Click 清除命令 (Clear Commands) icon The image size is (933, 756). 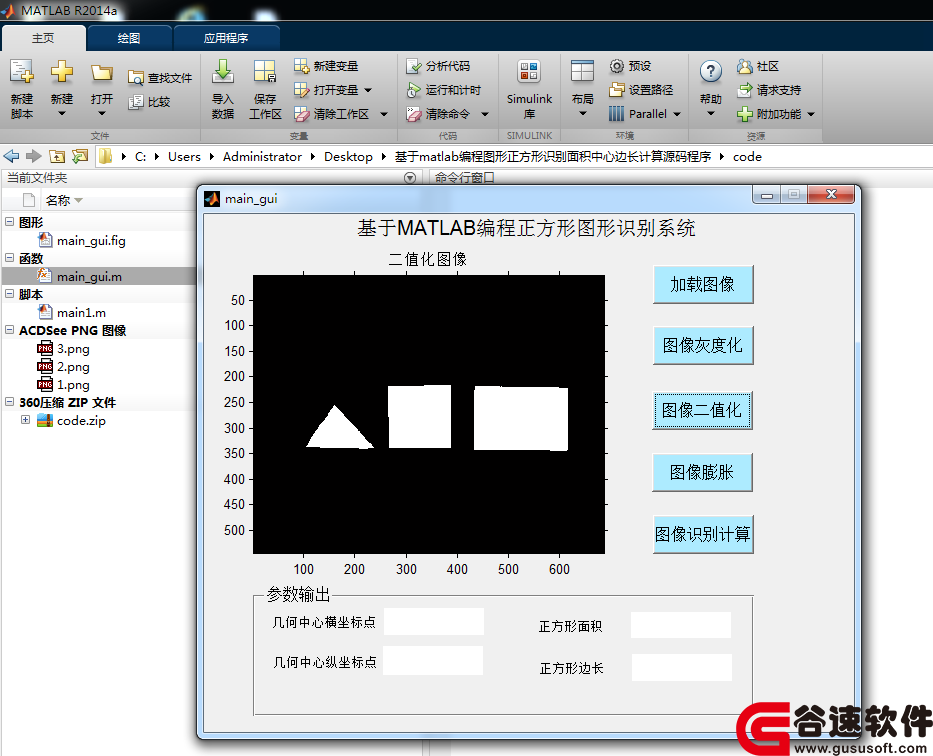pyautogui.click(x=414, y=114)
